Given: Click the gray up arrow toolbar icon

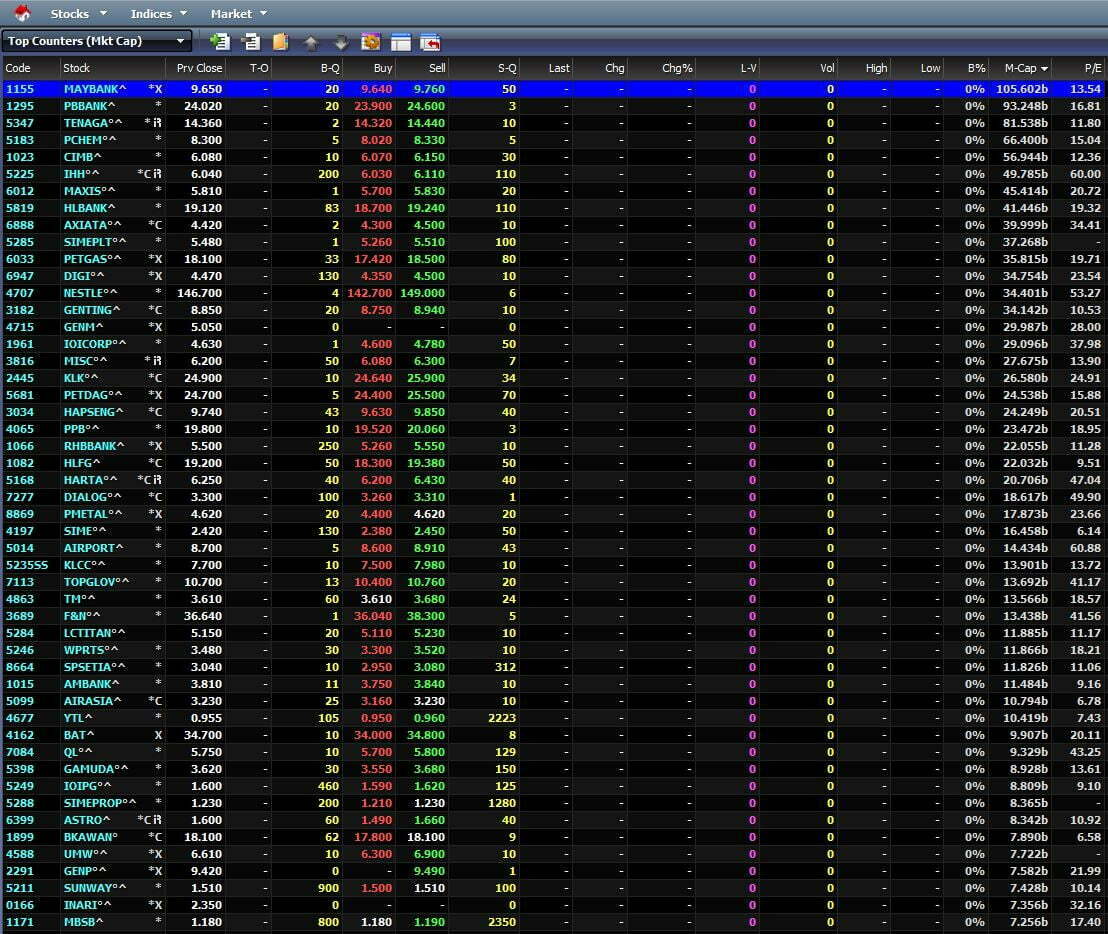Looking at the screenshot, I should click(x=310, y=42).
